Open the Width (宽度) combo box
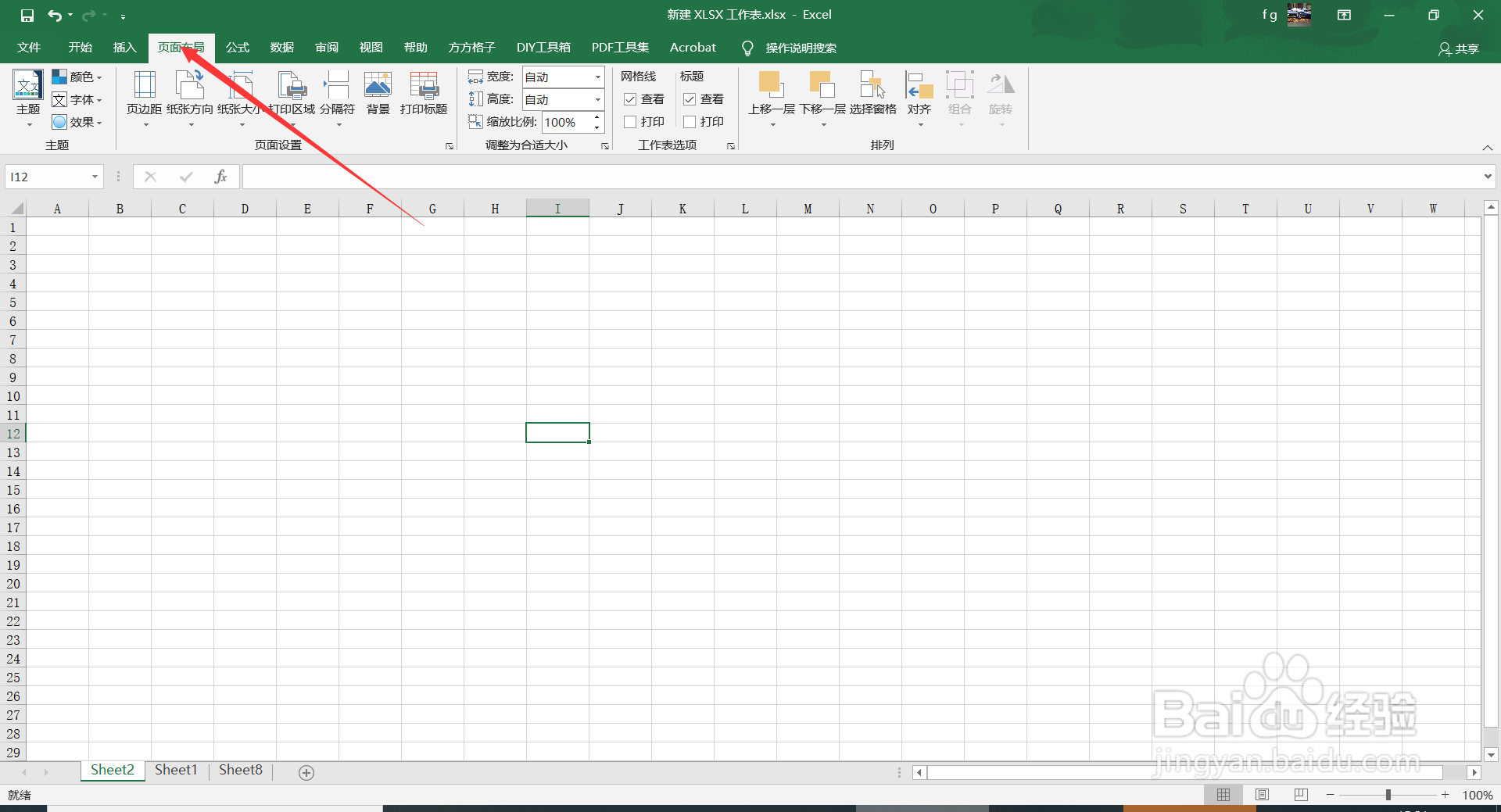Screen dimensions: 1501x812 [563, 77]
